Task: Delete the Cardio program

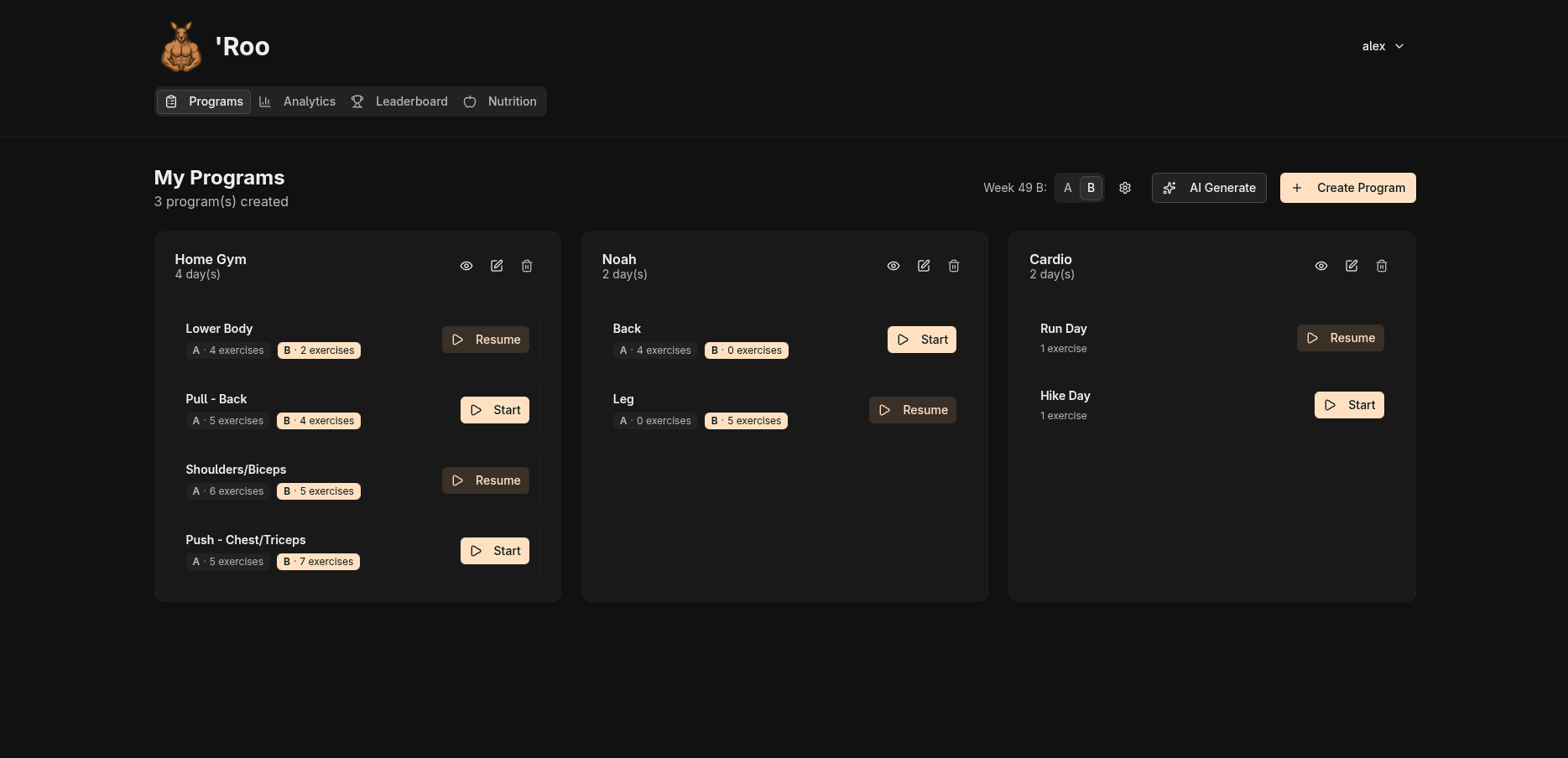Action: [x=1382, y=266]
